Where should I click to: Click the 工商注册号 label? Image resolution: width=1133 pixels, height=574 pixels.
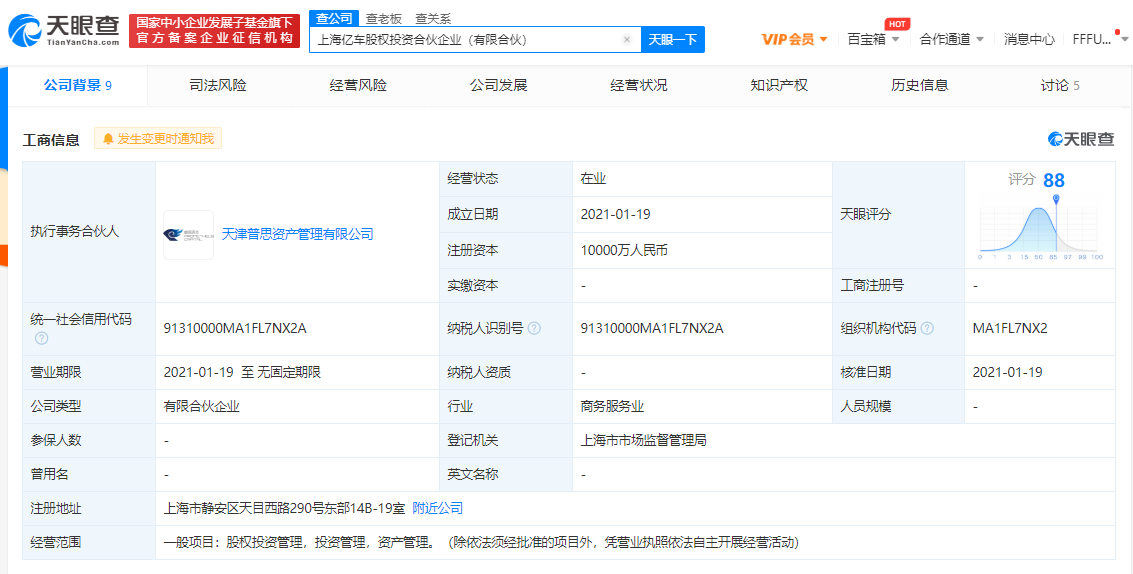(x=873, y=286)
